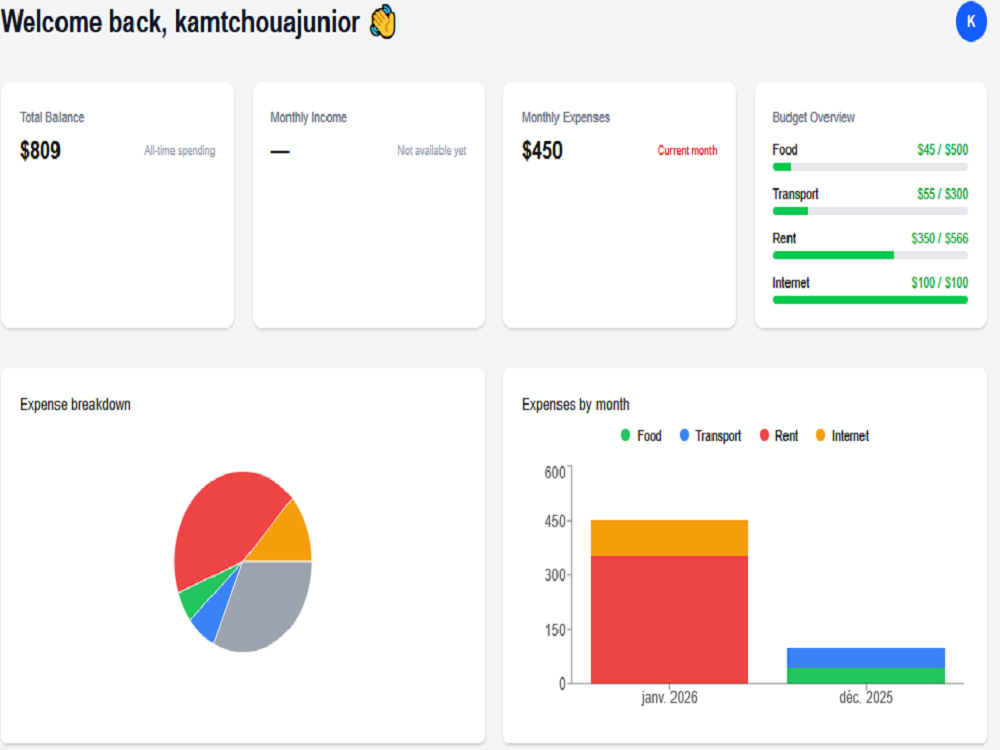This screenshot has width=1000, height=750.
Task: Click the 150 y-axis tick label
Action: point(554,630)
